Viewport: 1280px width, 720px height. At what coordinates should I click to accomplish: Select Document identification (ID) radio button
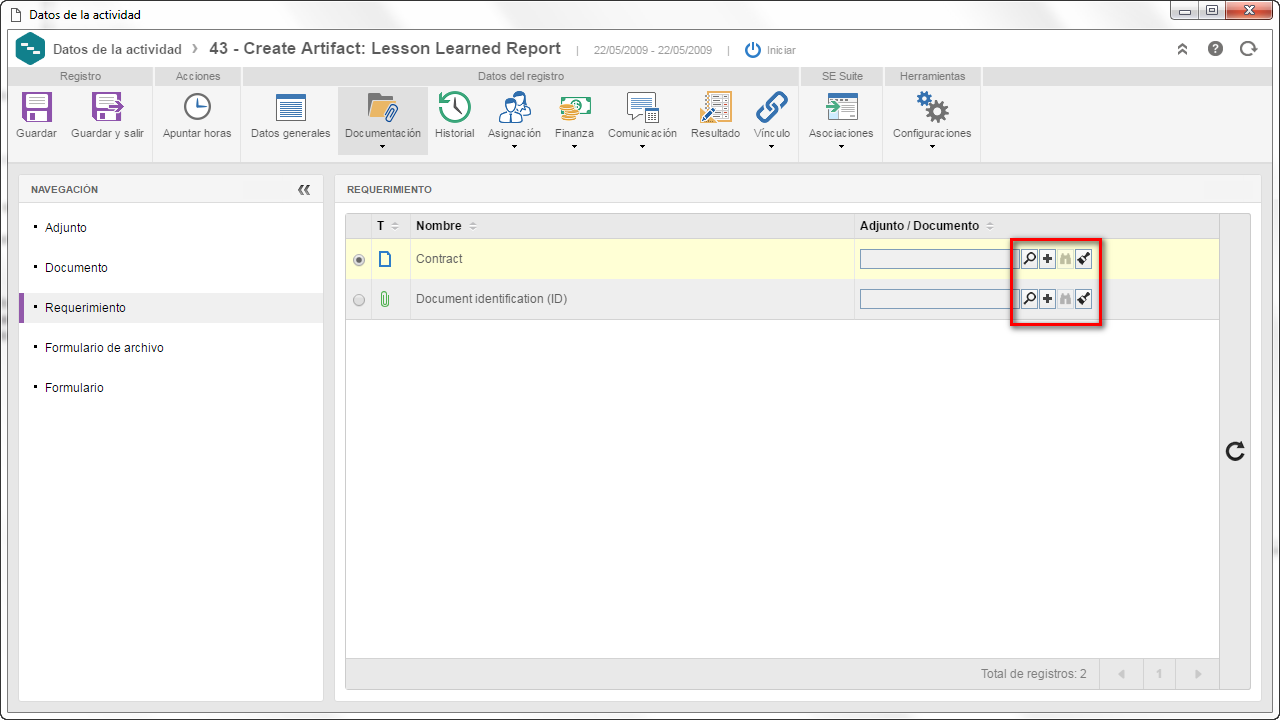coord(359,300)
